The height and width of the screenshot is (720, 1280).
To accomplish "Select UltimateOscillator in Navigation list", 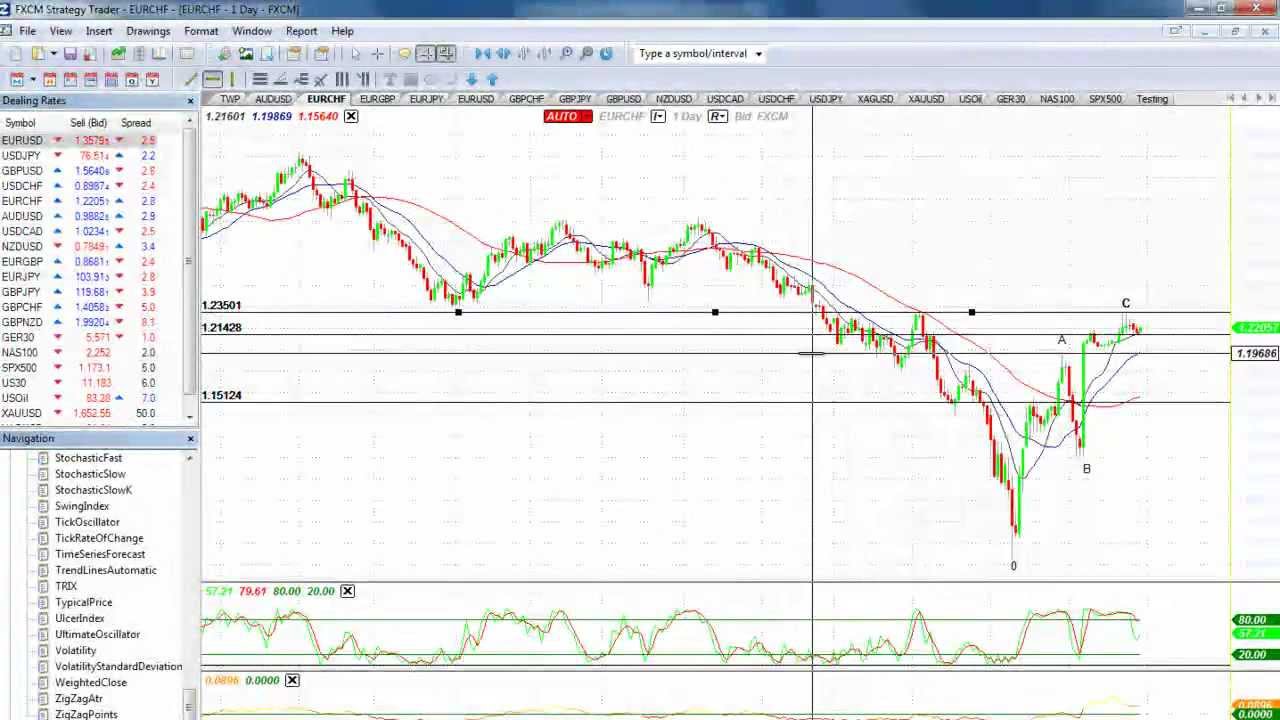I will tap(97, 634).
